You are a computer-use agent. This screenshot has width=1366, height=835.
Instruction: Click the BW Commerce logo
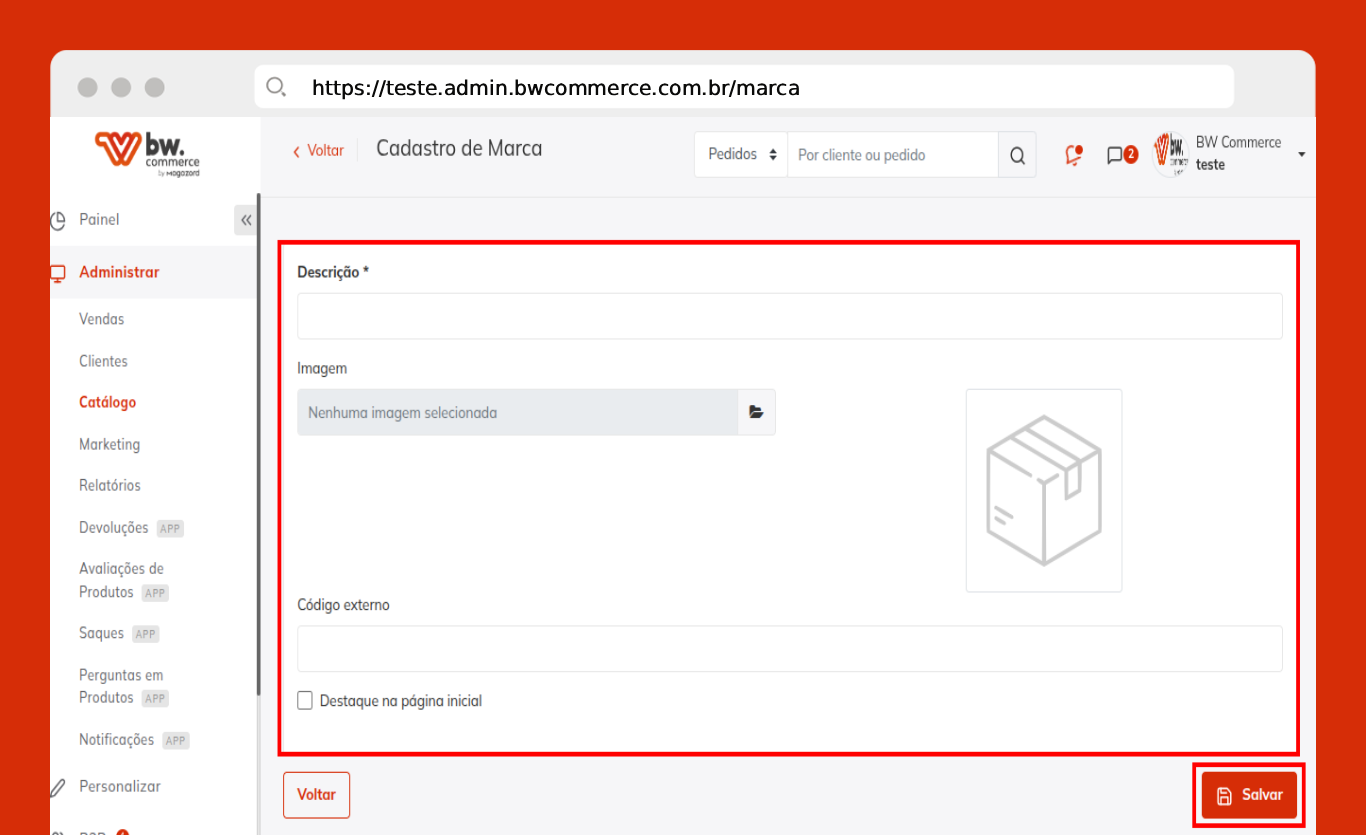pyautogui.click(x=147, y=153)
